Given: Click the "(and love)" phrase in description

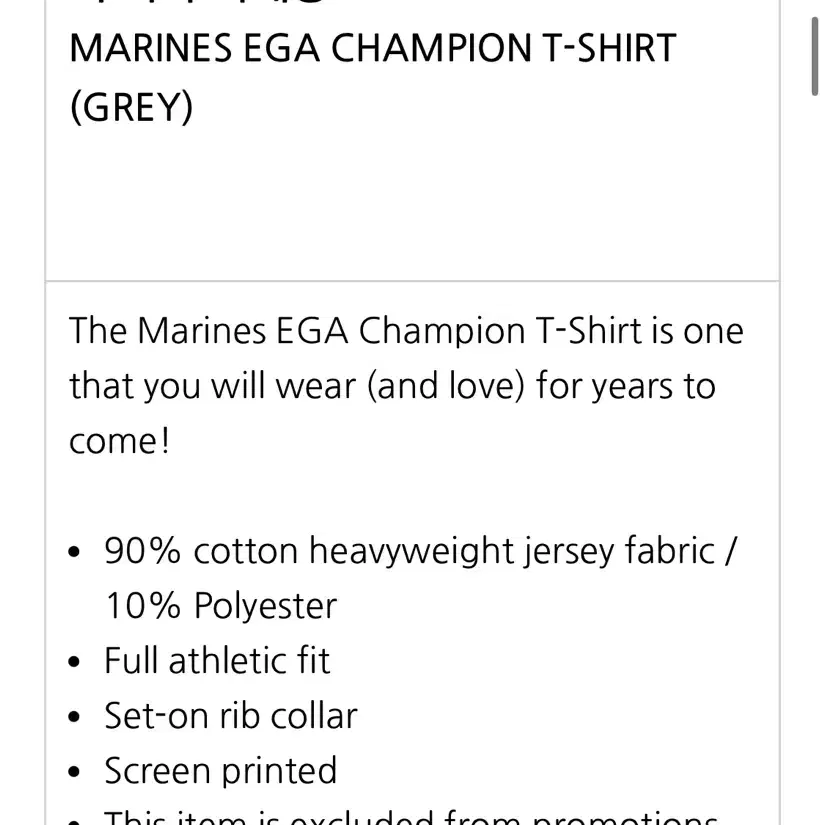Looking at the screenshot, I should [445, 386].
